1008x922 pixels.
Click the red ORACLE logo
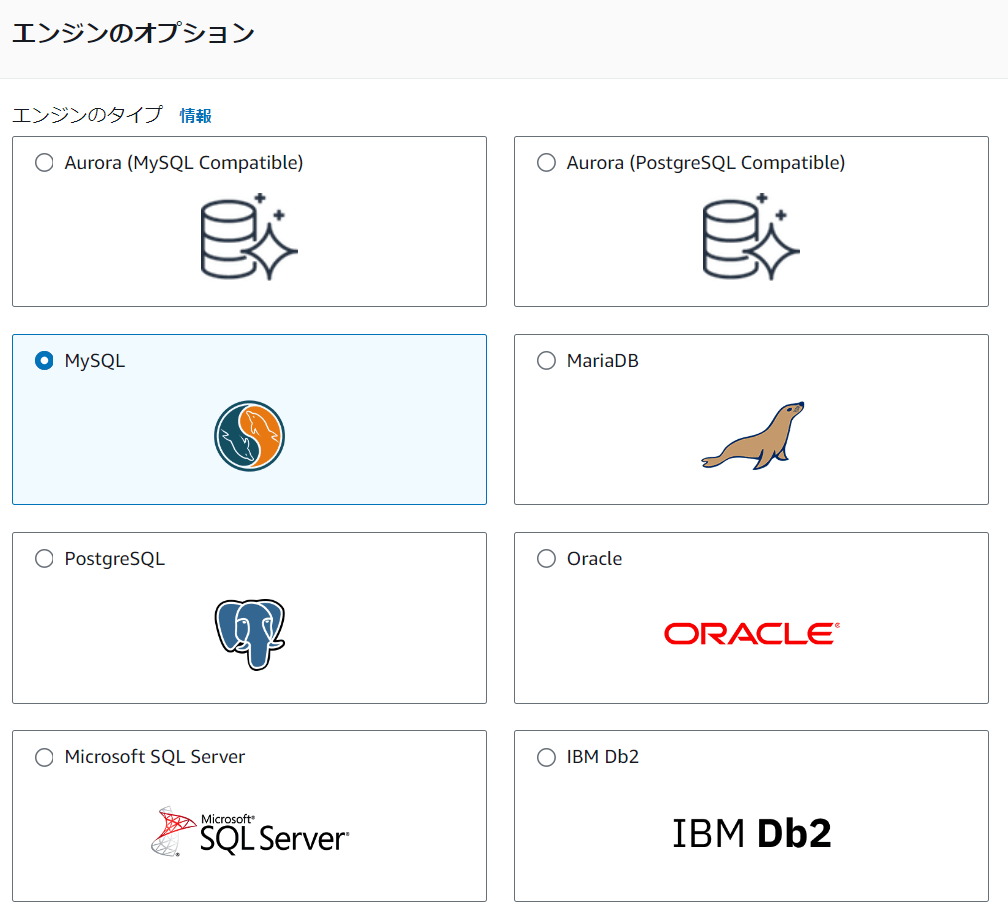752,633
